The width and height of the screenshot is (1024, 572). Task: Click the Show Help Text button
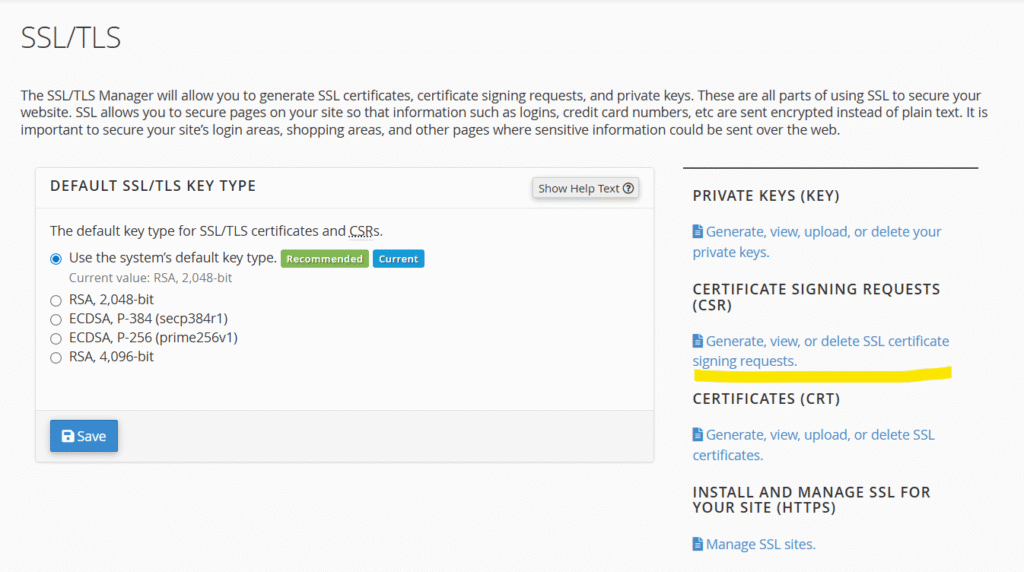click(585, 188)
